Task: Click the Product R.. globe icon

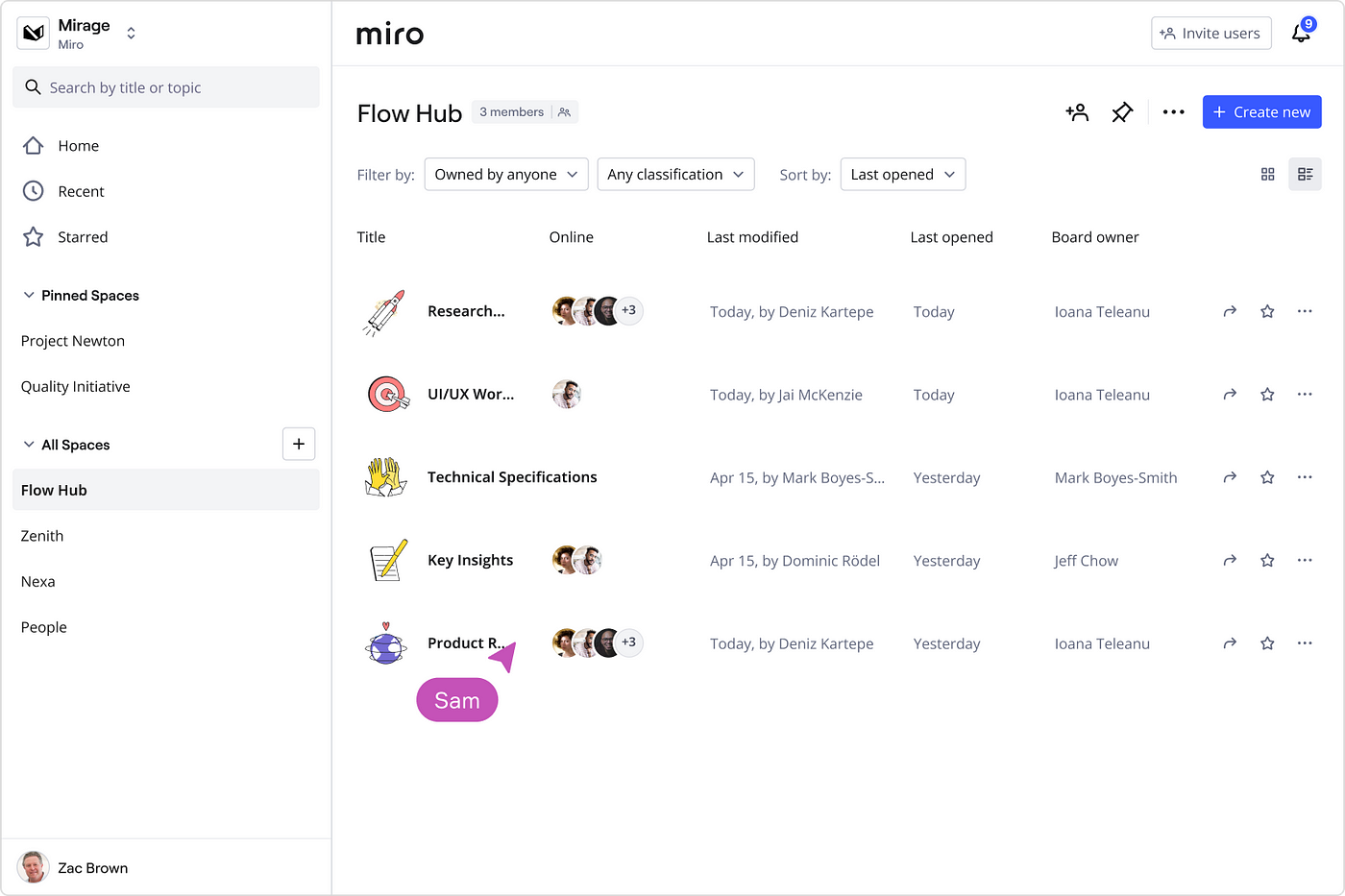Action: pyautogui.click(x=385, y=643)
